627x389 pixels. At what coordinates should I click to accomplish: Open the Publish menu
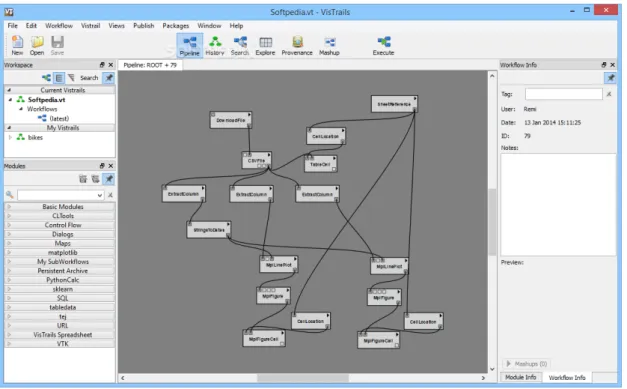(144, 26)
